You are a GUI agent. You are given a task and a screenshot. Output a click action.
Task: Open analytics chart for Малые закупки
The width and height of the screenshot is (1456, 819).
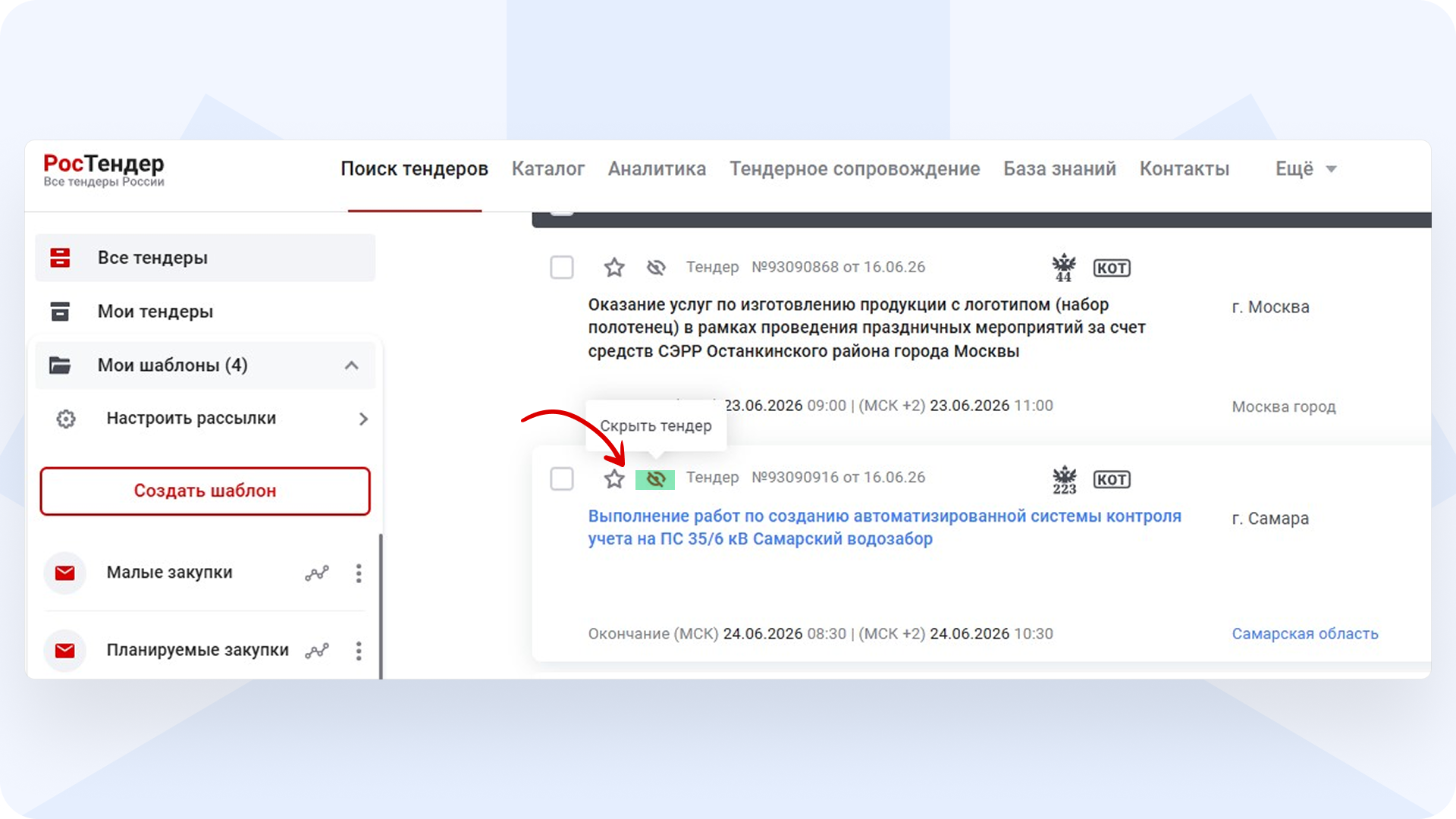click(317, 573)
